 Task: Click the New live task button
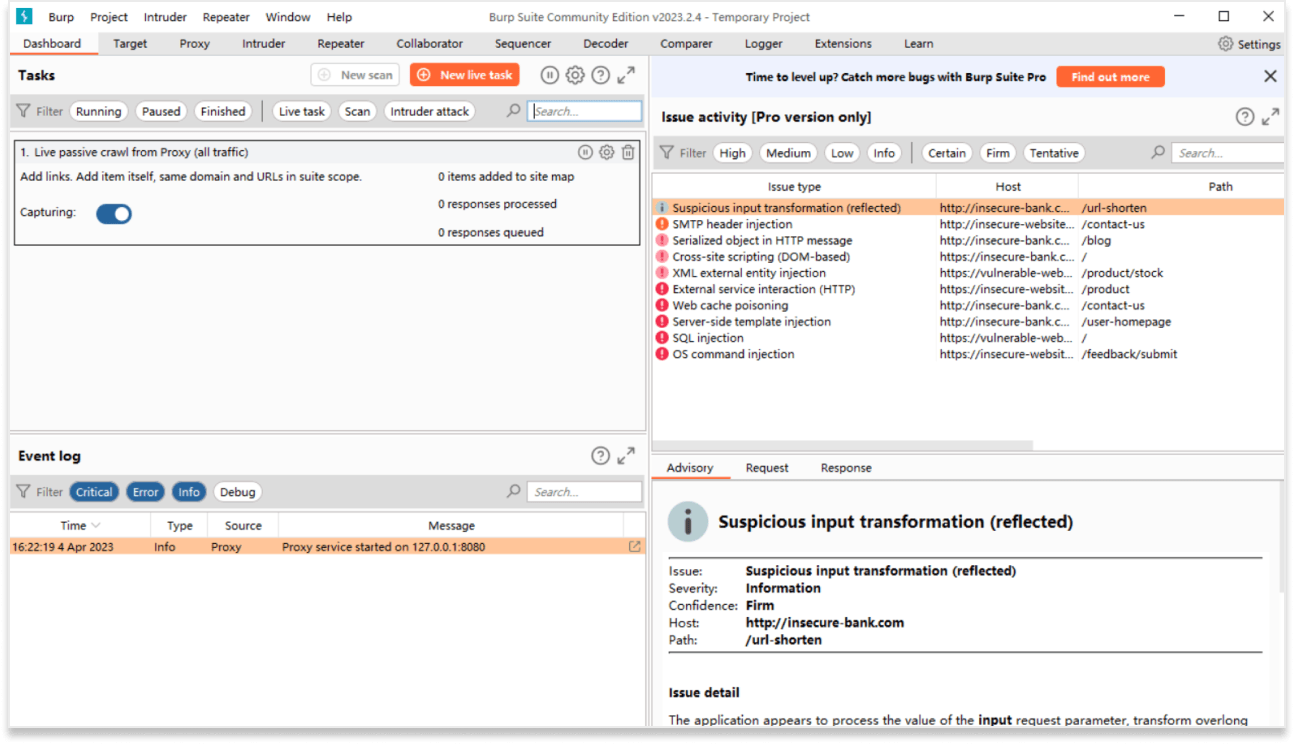pos(465,75)
